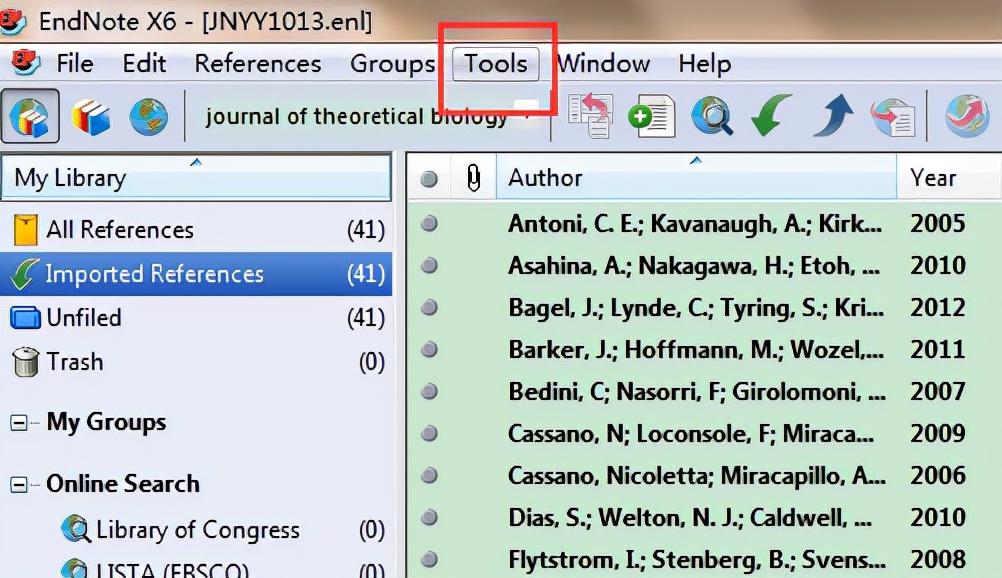Collapse the My Groups group set

(x=19, y=423)
